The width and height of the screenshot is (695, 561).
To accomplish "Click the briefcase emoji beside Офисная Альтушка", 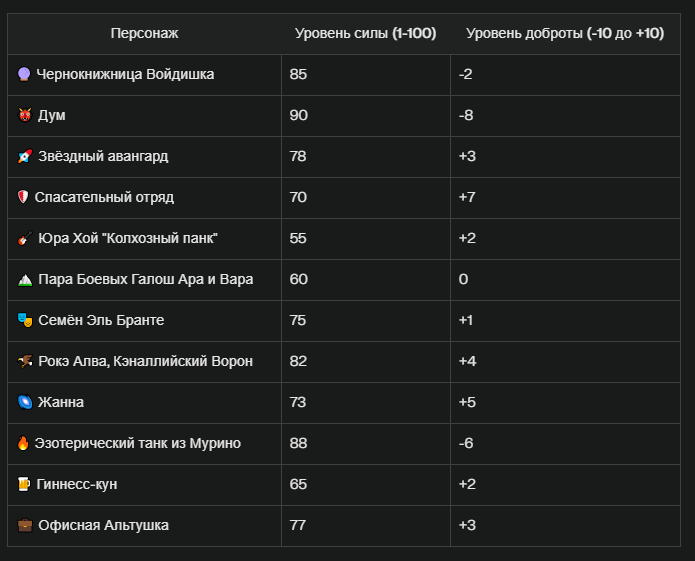I will click(25, 525).
